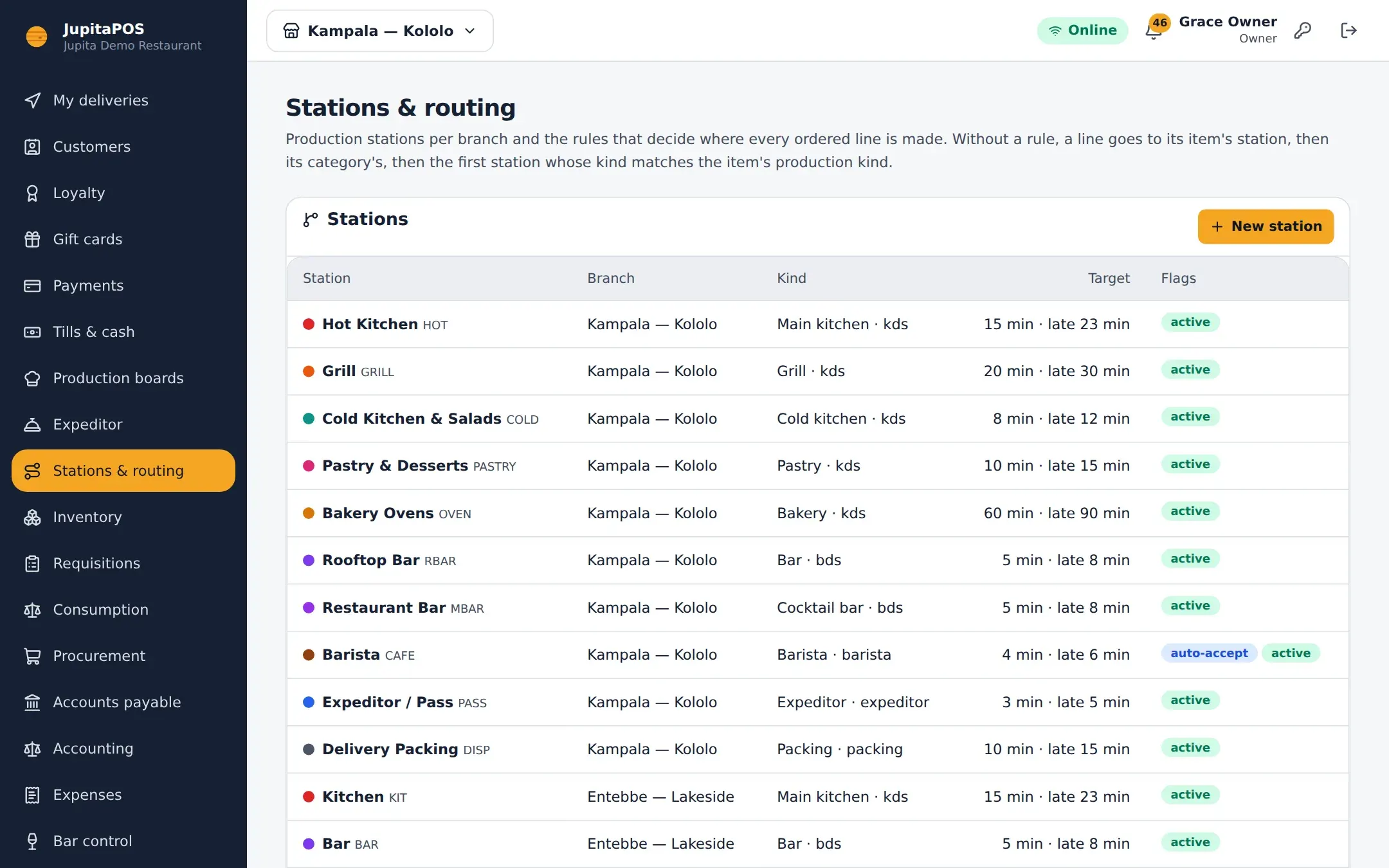
Task: Click the Inventory boxes icon
Action: 32,517
